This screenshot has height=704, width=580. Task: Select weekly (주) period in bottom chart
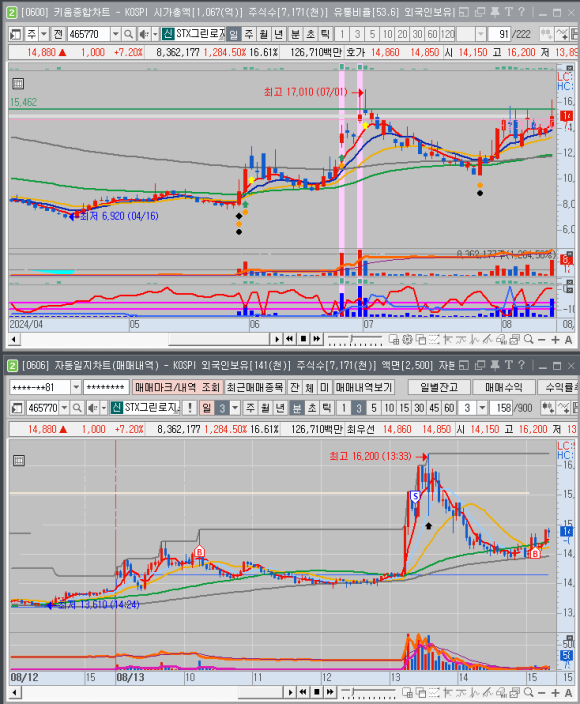pos(250,408)
